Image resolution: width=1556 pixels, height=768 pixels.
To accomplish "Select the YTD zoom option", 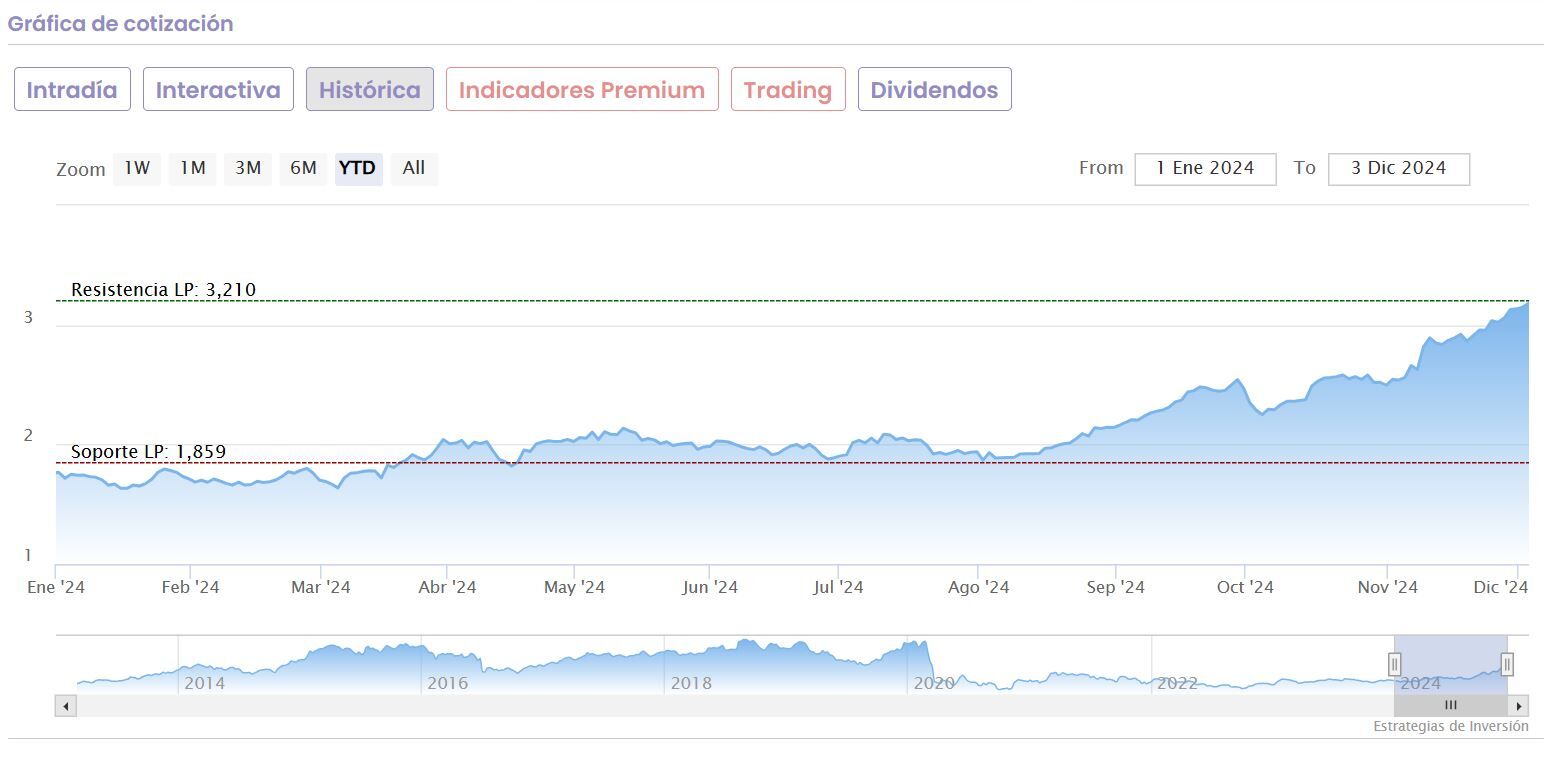I will click(358, 168).
